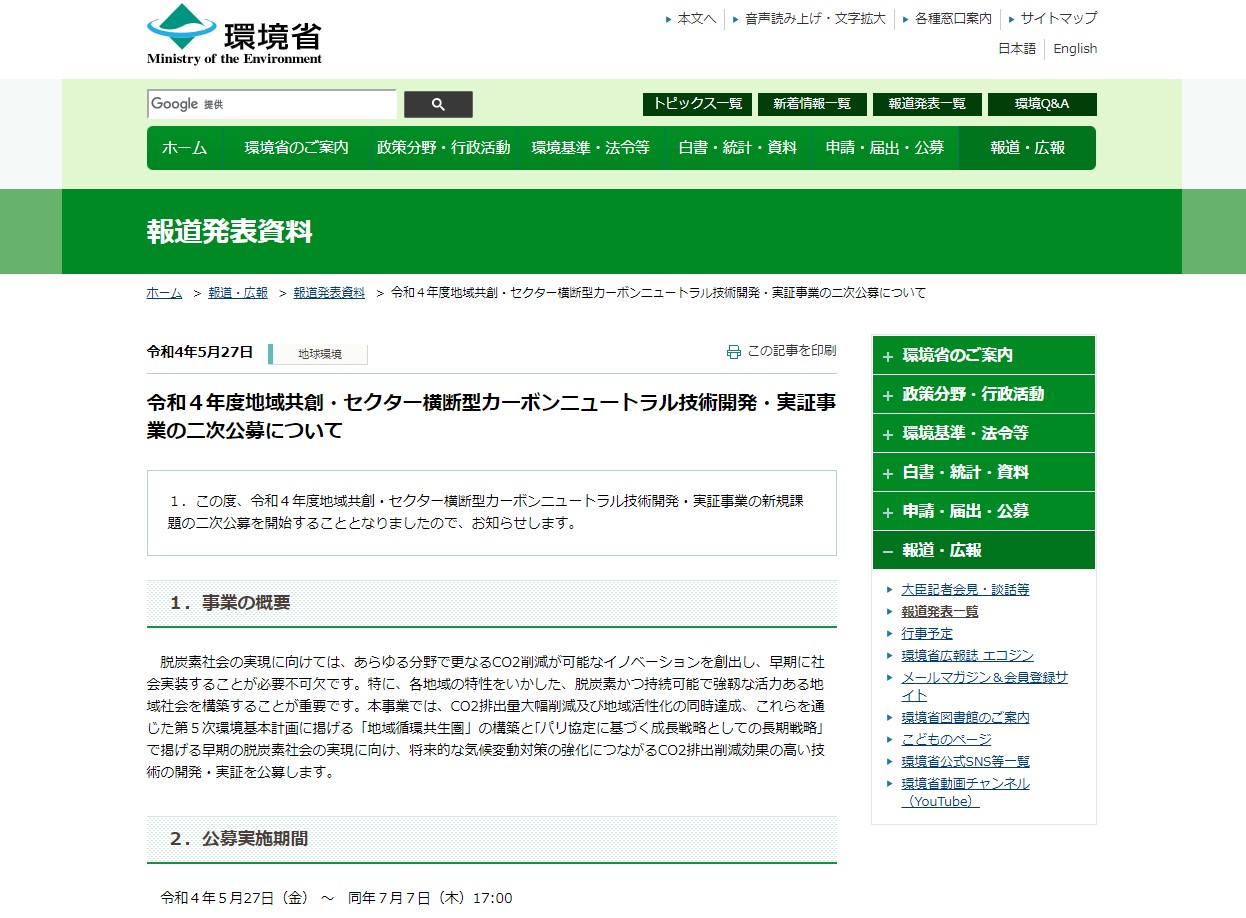Screen dimensions: 1246x918
Task: Switch the site language to English
Action: point(1074,48)
